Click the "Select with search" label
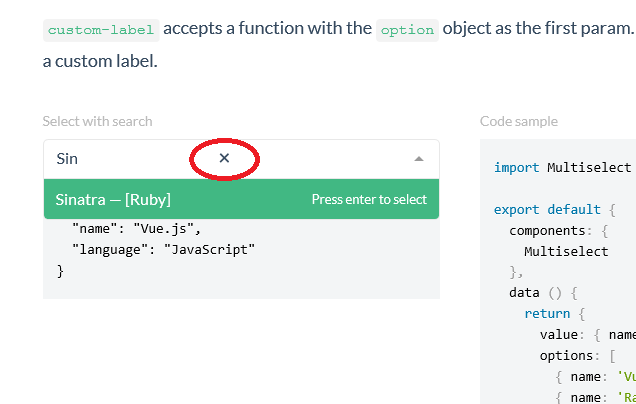636x404 pixels. coord(97,121)
